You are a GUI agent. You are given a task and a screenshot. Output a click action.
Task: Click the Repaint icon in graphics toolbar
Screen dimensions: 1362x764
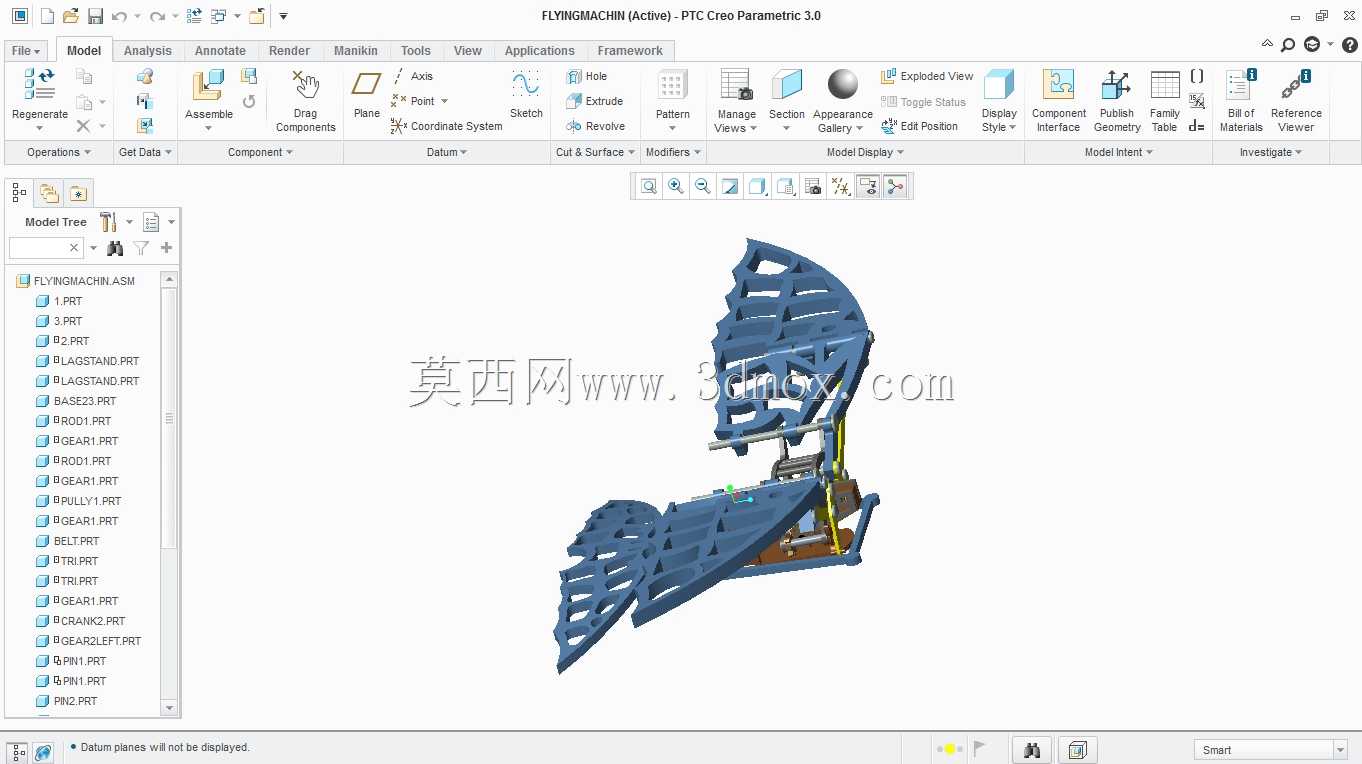[x=730, y=186]
